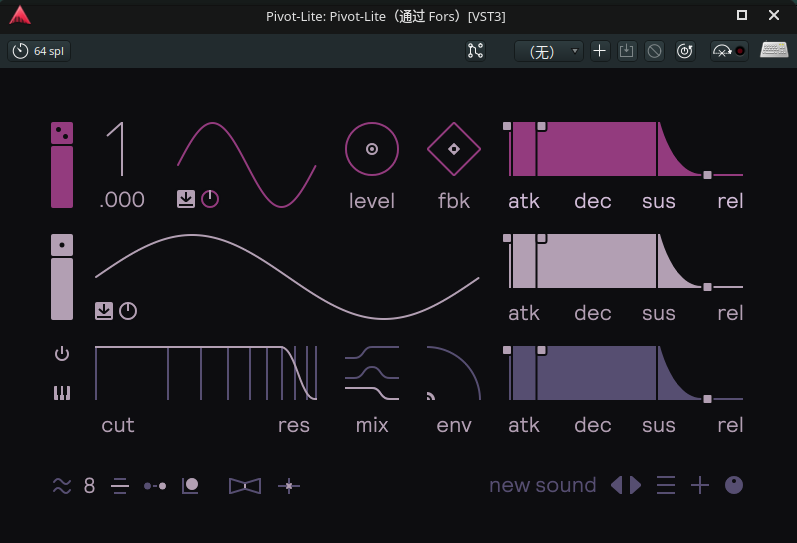Click the host bypass circle-slash icon

click(654, 51)
